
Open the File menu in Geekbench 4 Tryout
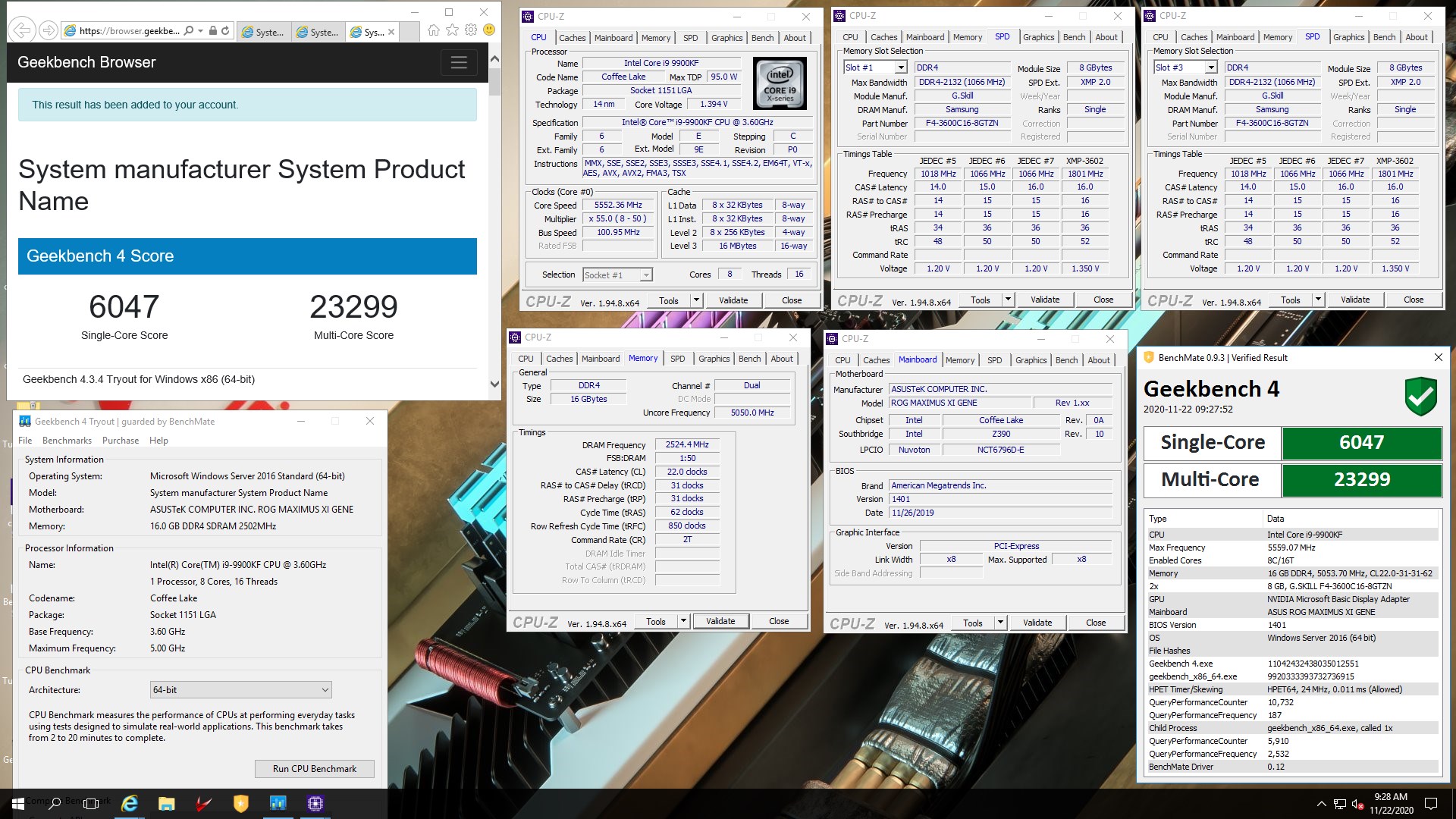pyautogui.click(x=25, y=441)
